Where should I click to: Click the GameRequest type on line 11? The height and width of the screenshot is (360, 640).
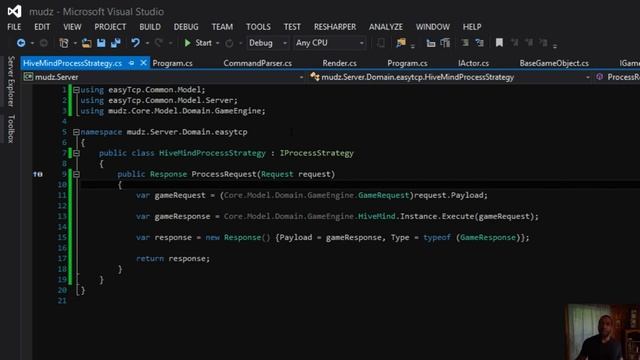tap(383, 196)
